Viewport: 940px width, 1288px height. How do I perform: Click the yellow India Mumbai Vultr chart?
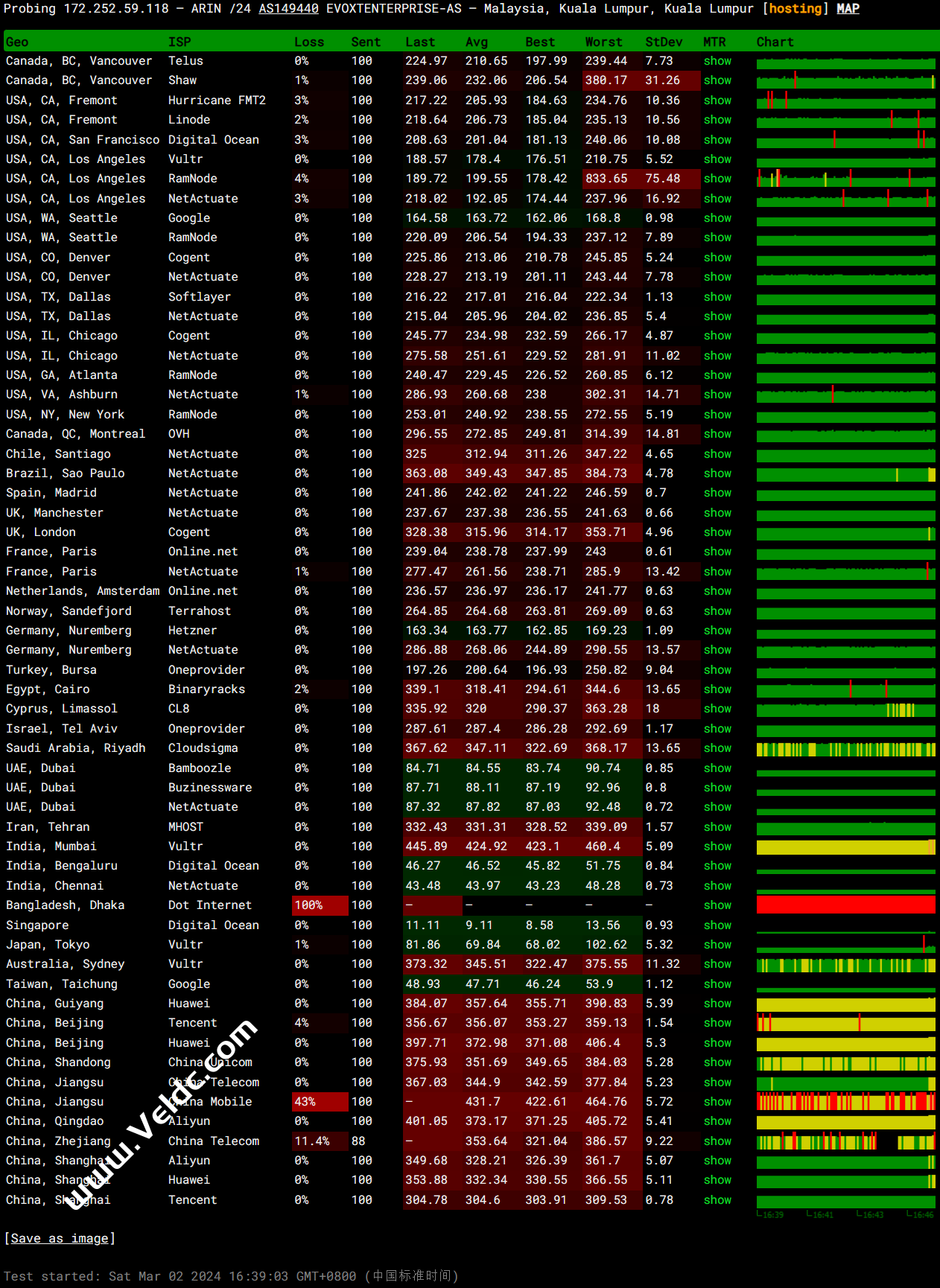[846, 847]
